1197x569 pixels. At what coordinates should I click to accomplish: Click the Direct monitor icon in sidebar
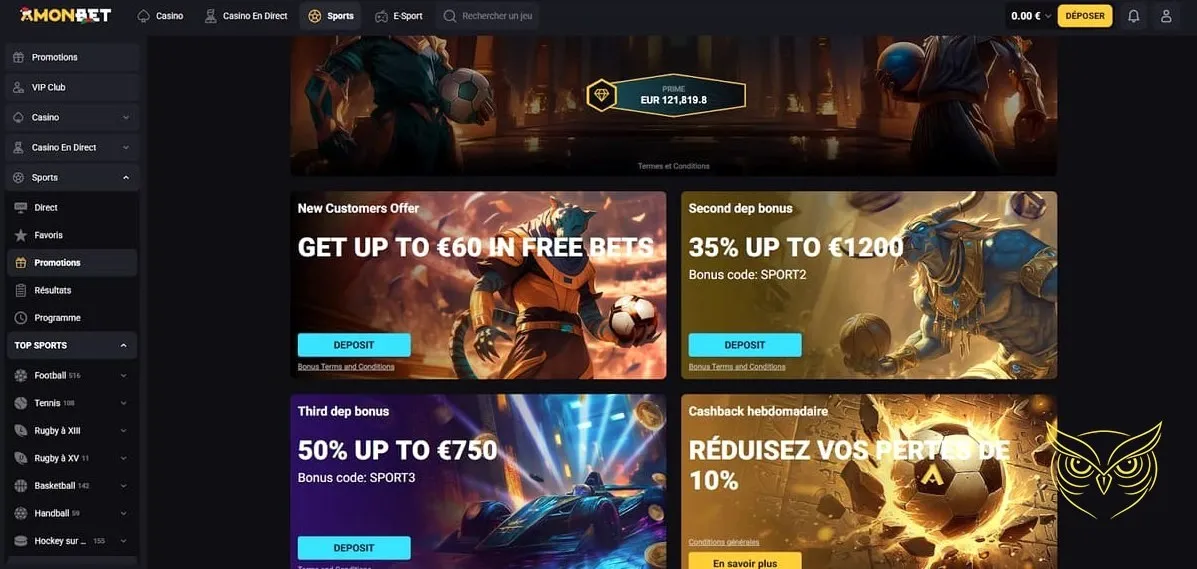pos(21,208)
